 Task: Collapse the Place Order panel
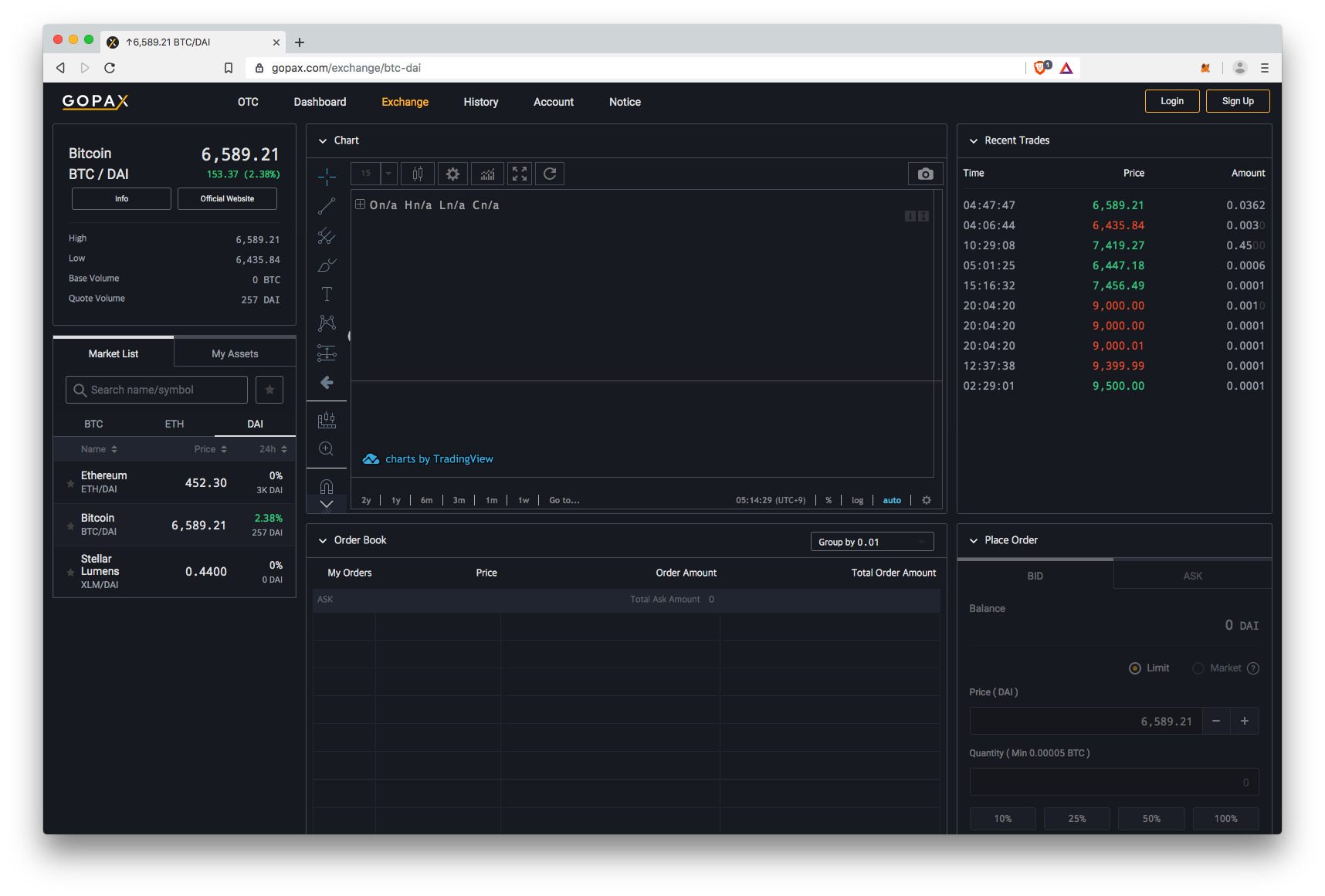click(974, 541)
